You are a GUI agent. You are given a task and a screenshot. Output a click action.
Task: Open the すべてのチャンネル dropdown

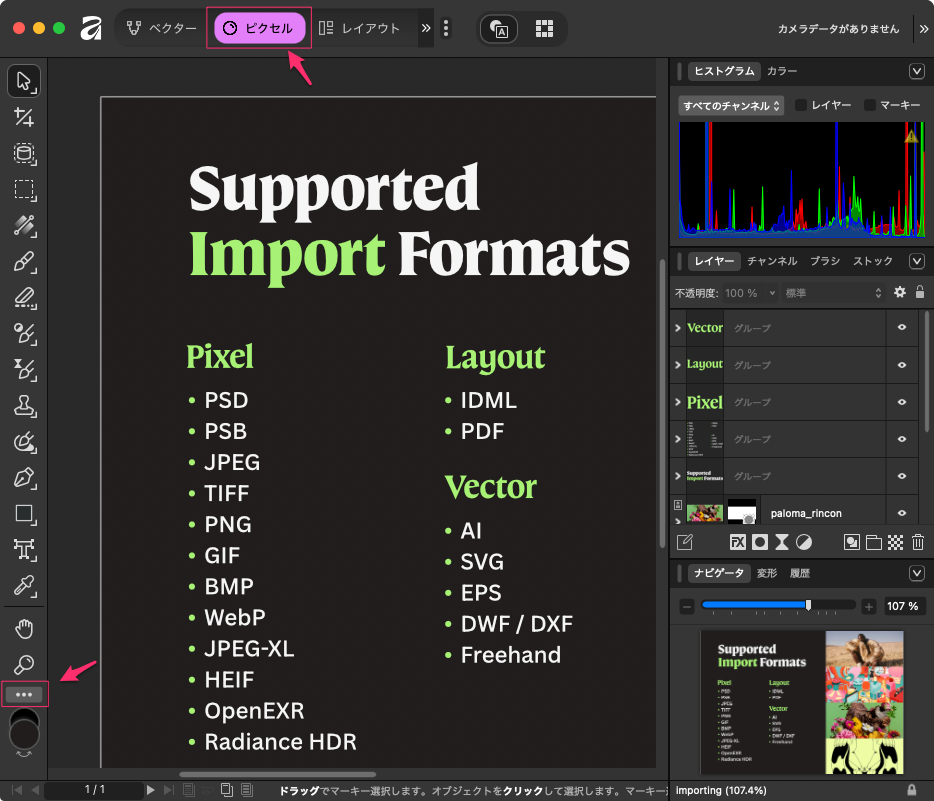point(731,105)
